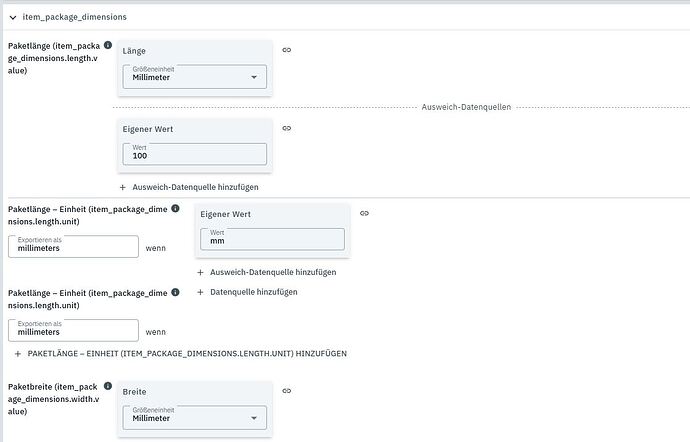Screen dimensions: 690x442
Task: Click Breite card title
Action: coord(134,392)
